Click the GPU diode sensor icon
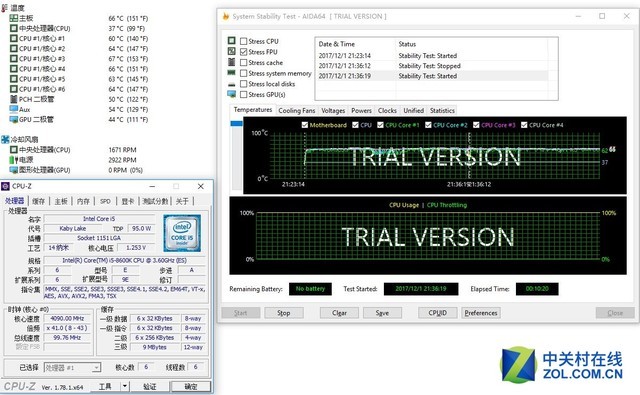 (x=13, y=120)
